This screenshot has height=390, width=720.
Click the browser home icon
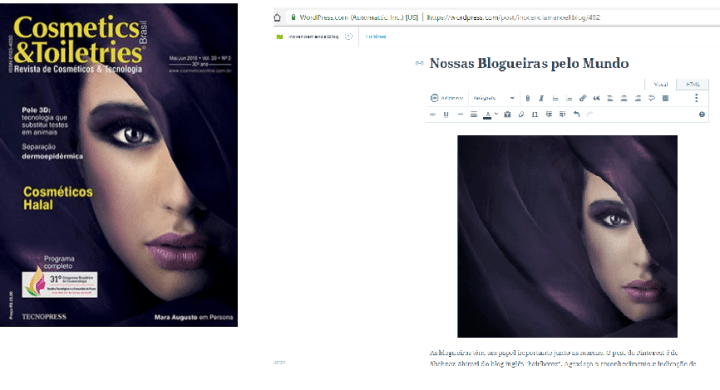click(277, 17)
